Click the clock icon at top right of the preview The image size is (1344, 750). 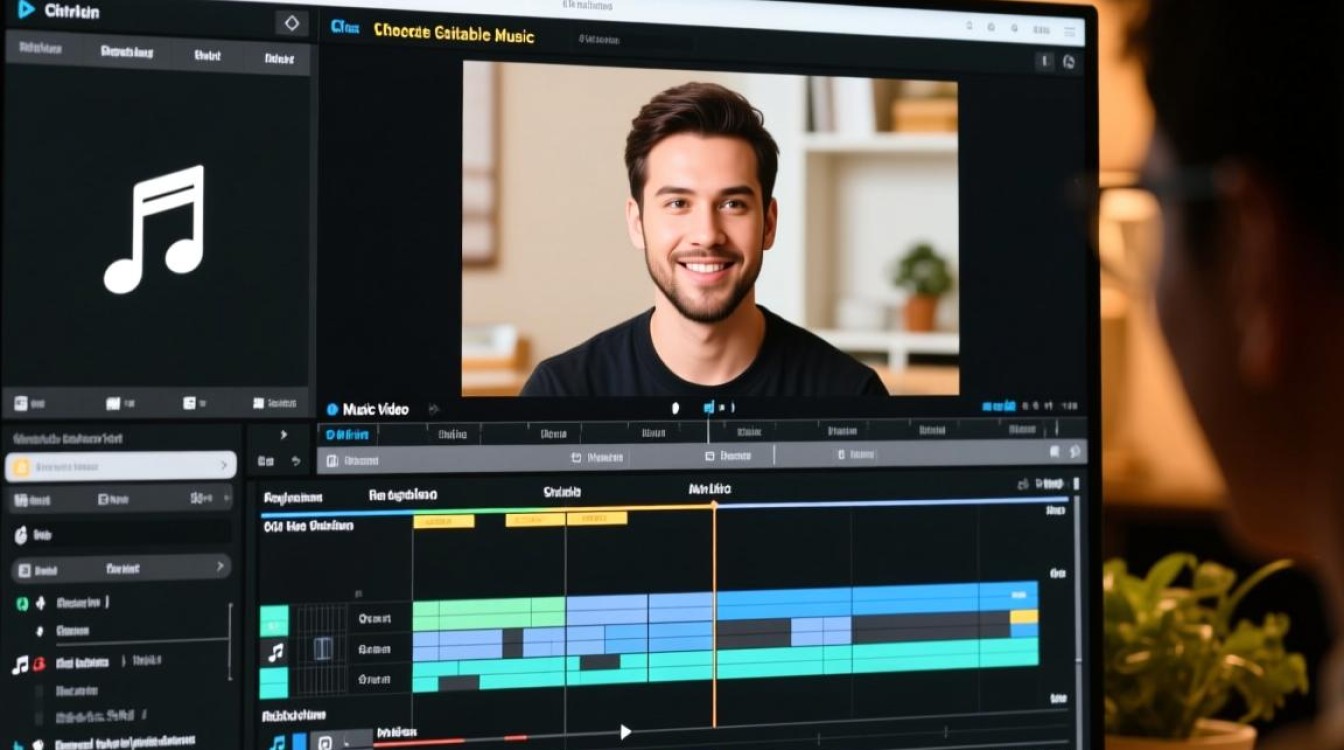pyautogui.click(x=1068, y=62)
